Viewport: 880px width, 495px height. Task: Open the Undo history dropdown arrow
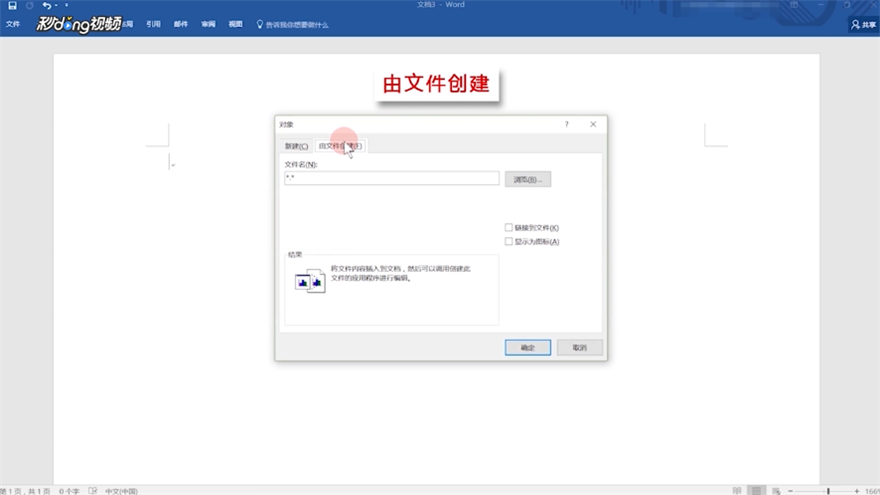(56, 6)
